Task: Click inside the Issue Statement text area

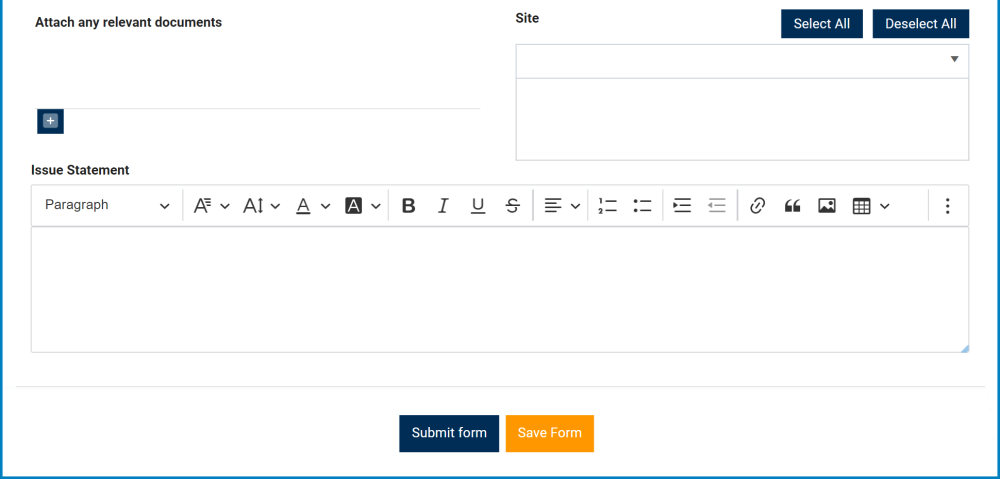Action: point(499,289)
